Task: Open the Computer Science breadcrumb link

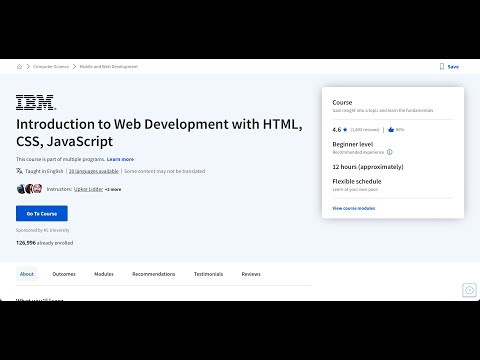Action: click(x=51, y=67)
